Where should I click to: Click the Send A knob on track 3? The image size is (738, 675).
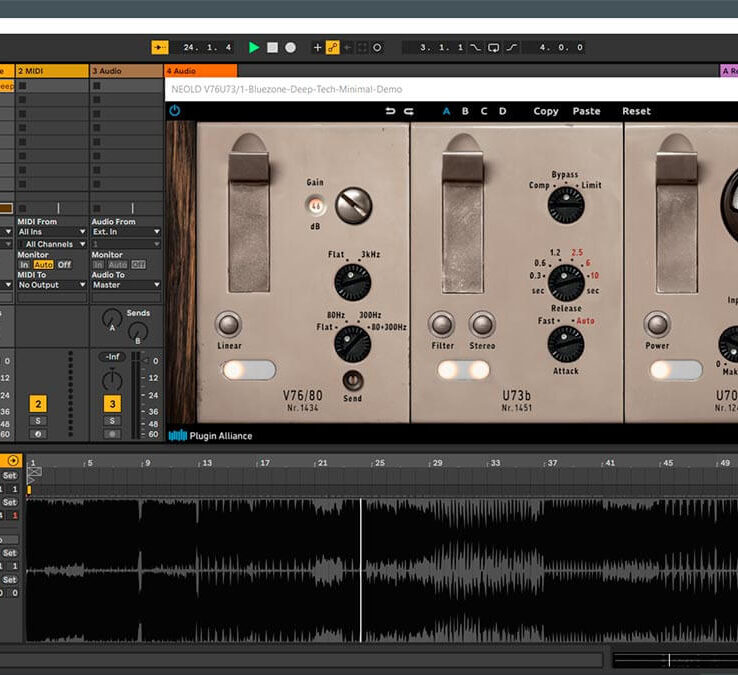click(112, 320)
